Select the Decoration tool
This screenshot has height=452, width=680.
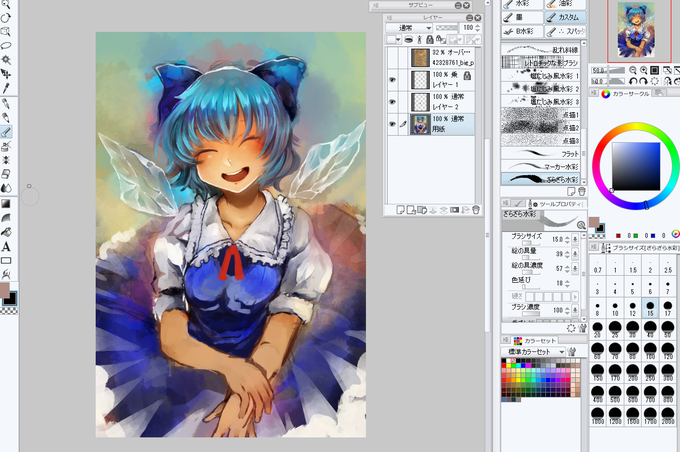(6, 160)
